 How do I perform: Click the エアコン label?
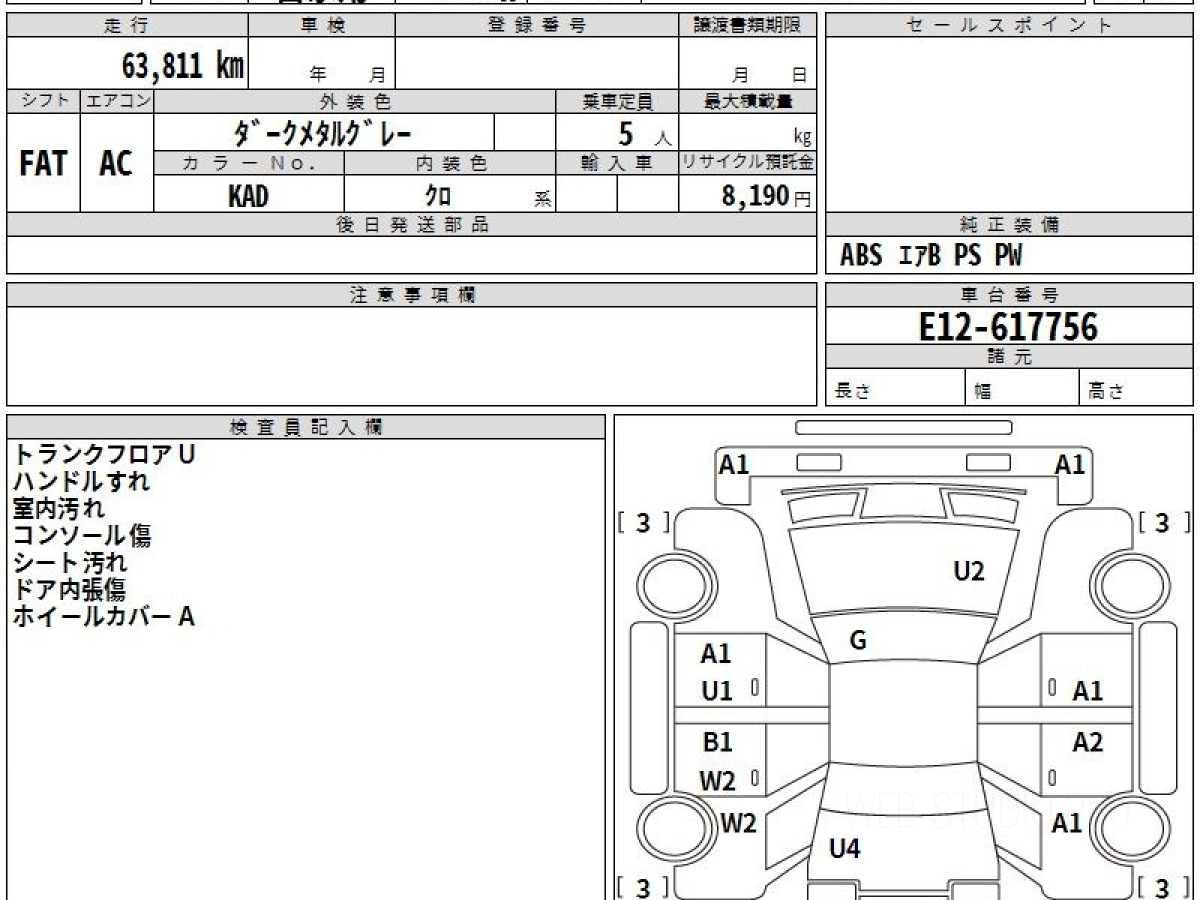tap(117, 101)
